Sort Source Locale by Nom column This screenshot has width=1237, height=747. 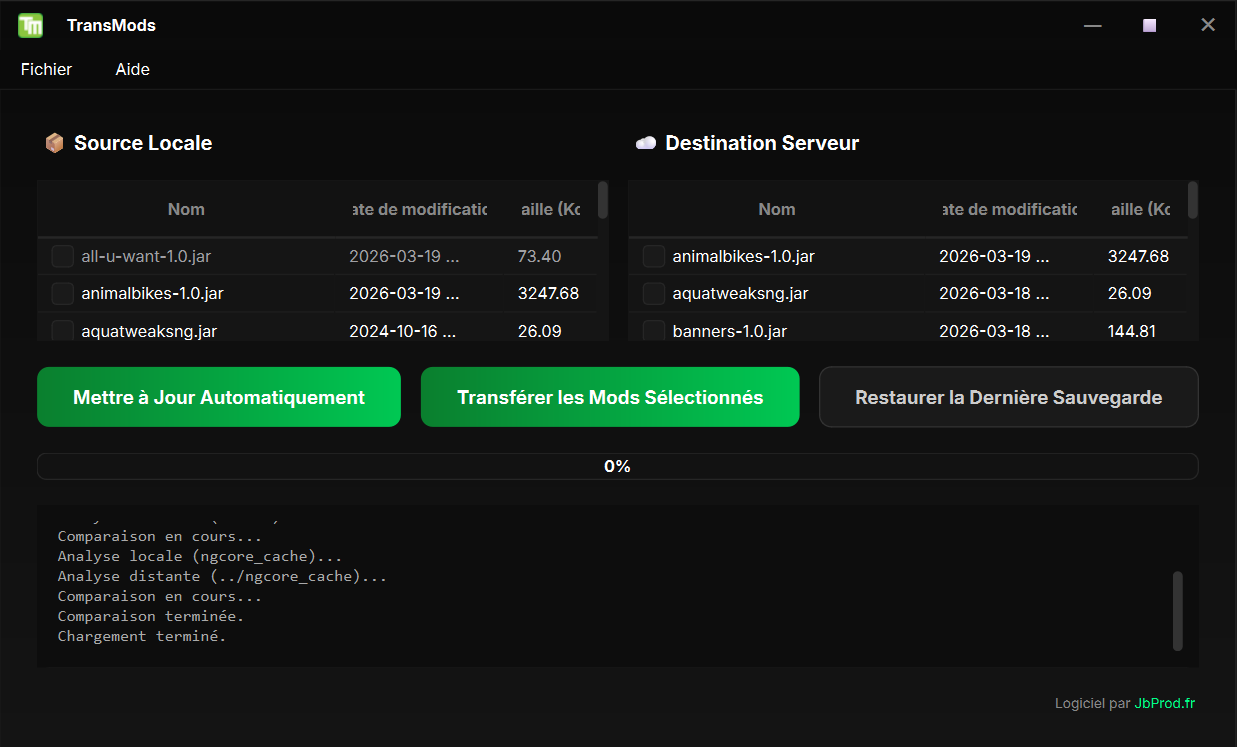point(186,209)
